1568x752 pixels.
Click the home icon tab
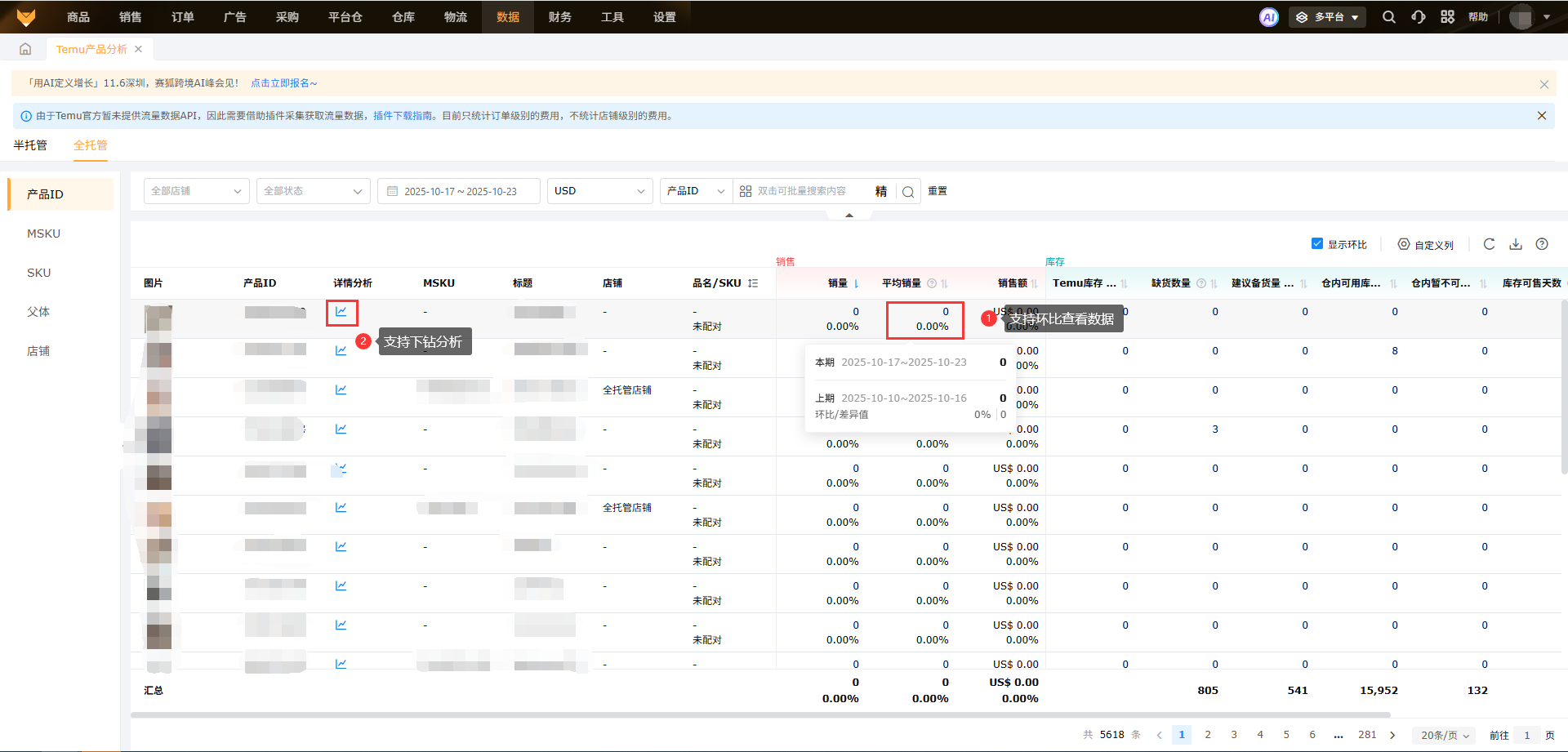[25, 49]
